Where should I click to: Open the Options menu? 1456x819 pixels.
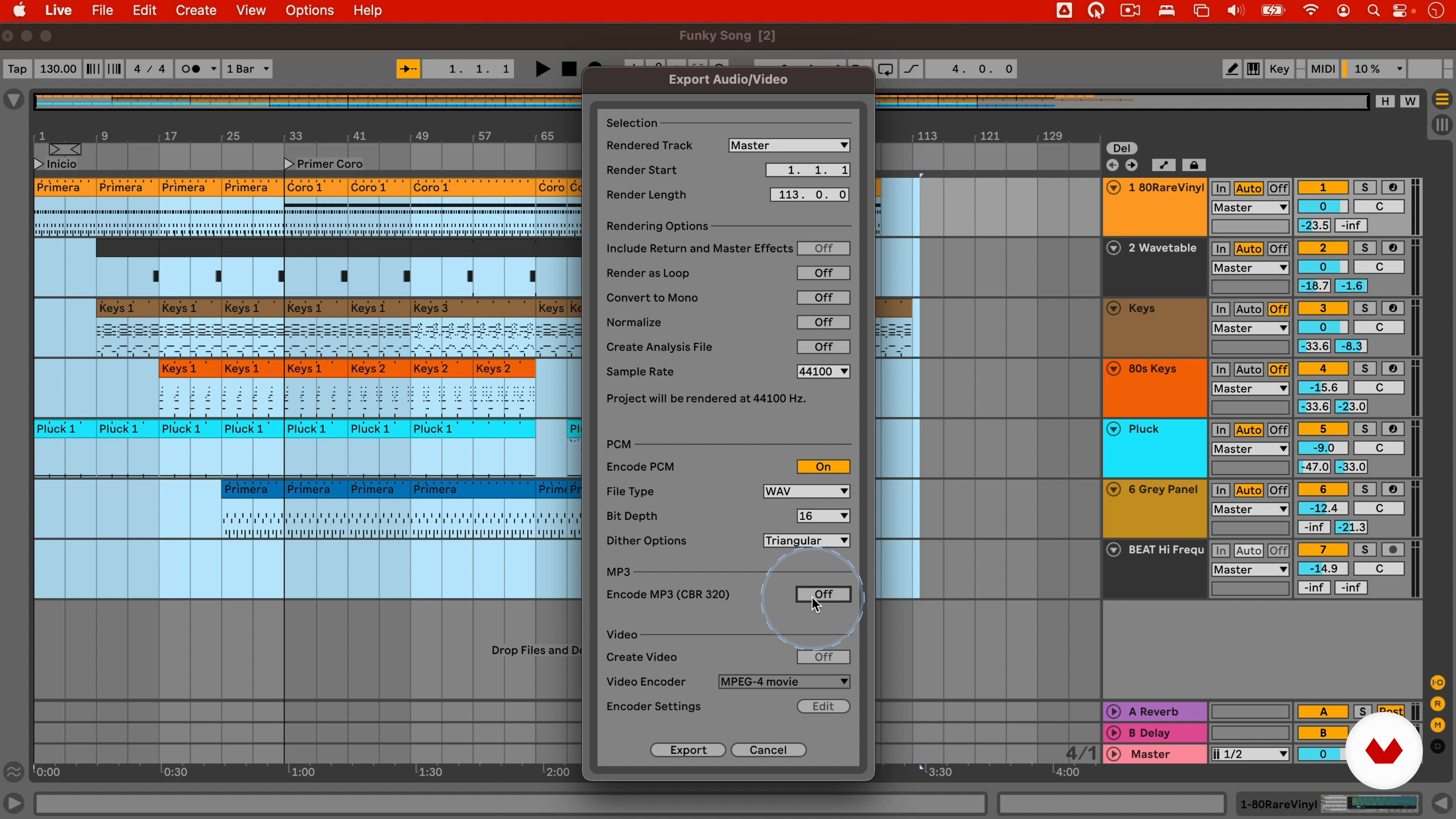click(x=310, y=11)
